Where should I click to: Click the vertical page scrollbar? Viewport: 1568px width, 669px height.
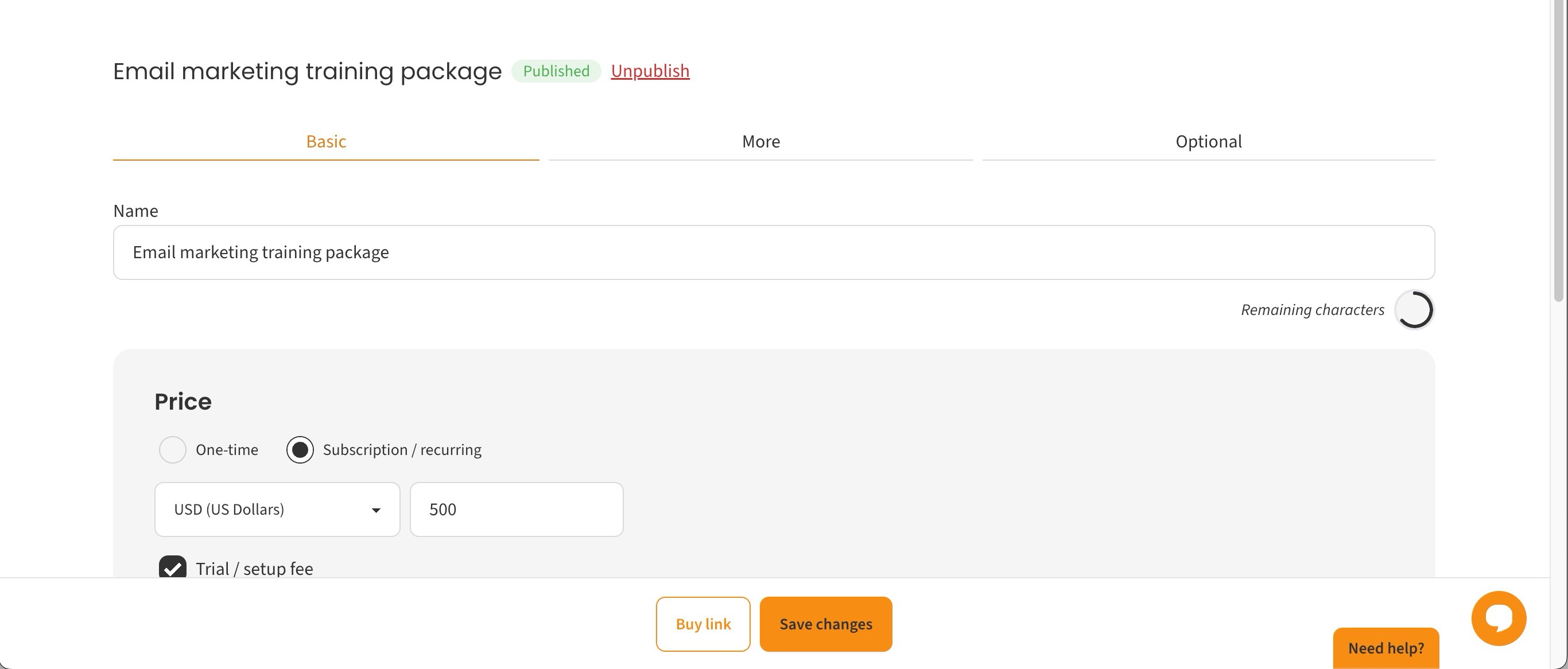[x=1558, y=152]
